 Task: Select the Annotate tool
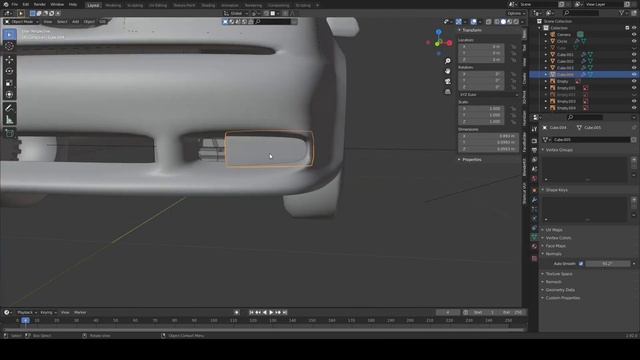click(9, 108)
